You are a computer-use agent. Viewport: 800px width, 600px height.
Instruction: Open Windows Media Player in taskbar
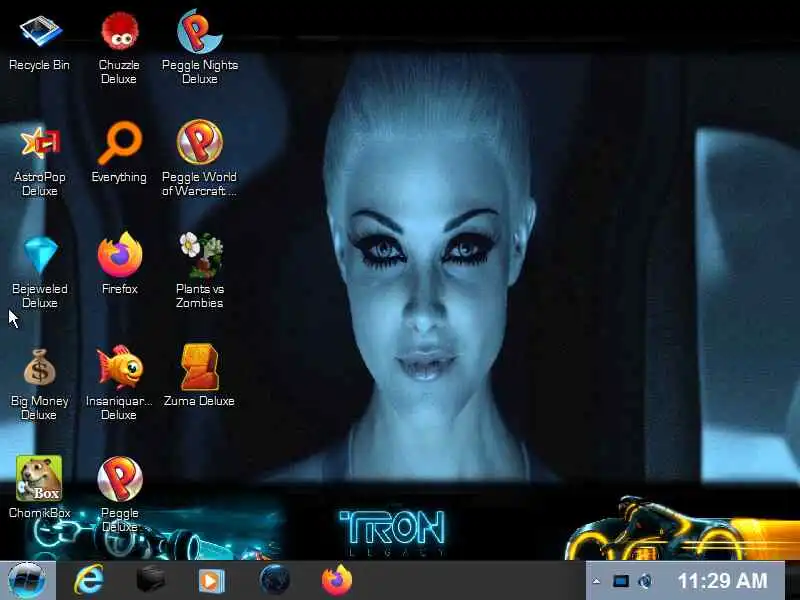tap(212, 581)
